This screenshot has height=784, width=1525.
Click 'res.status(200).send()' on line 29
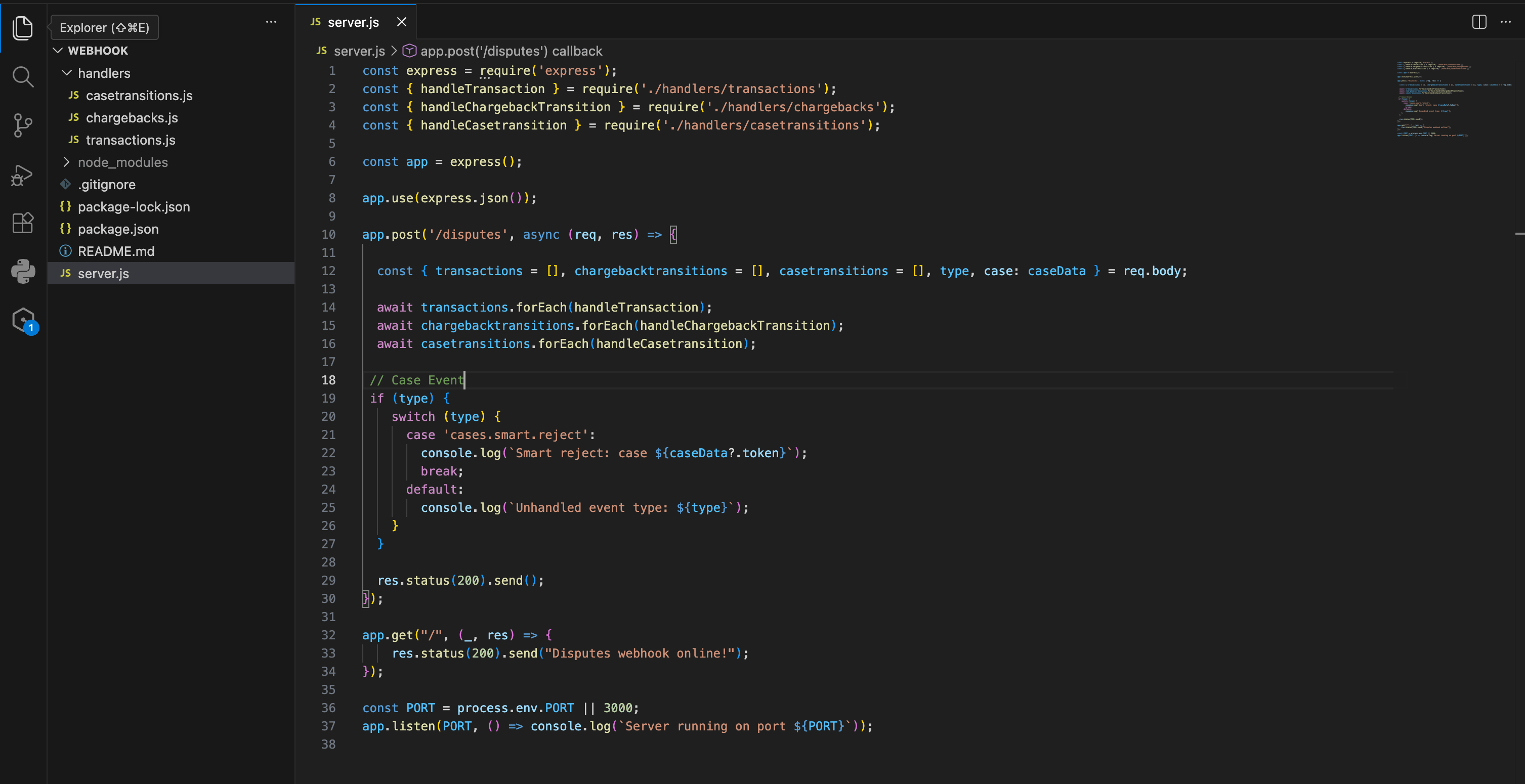click(x=456, y=581)
